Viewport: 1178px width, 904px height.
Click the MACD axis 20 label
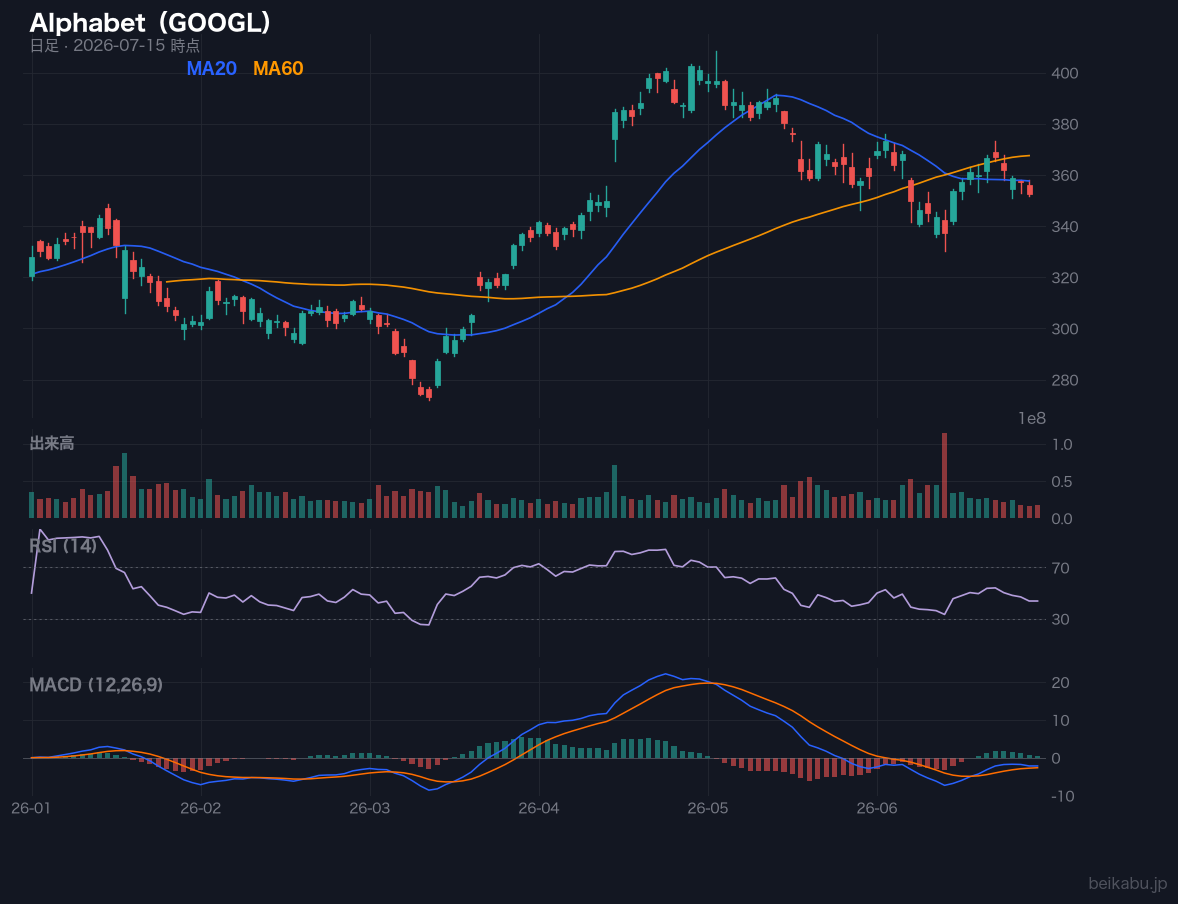tap(1060, 682)
